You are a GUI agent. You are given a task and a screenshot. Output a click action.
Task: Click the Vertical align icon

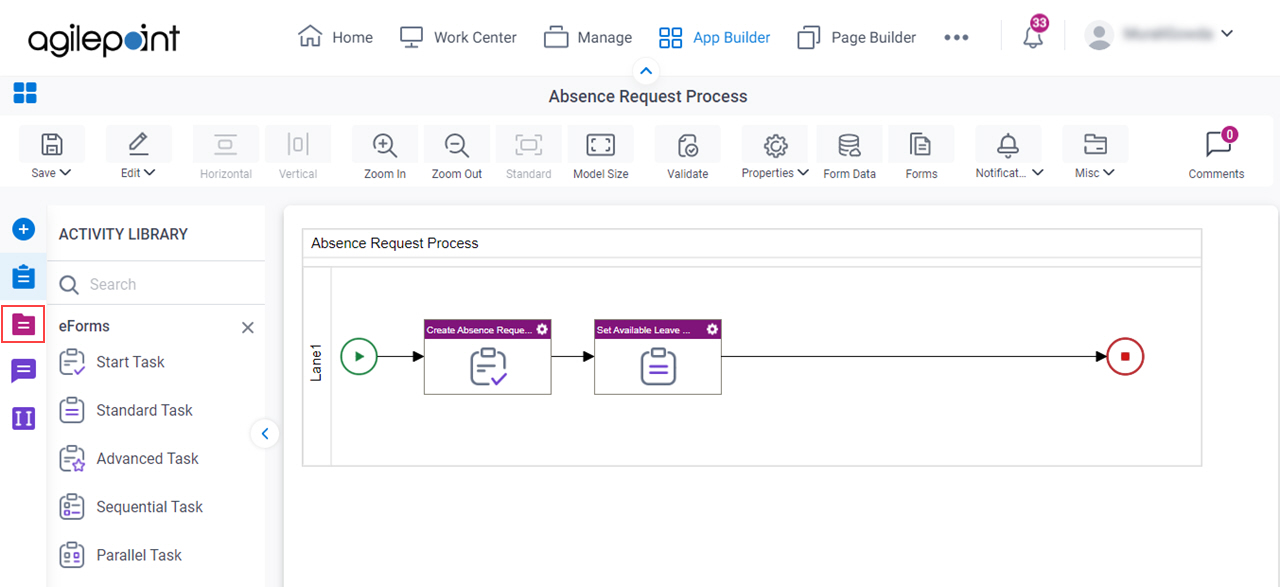click(x=298, y=145)
